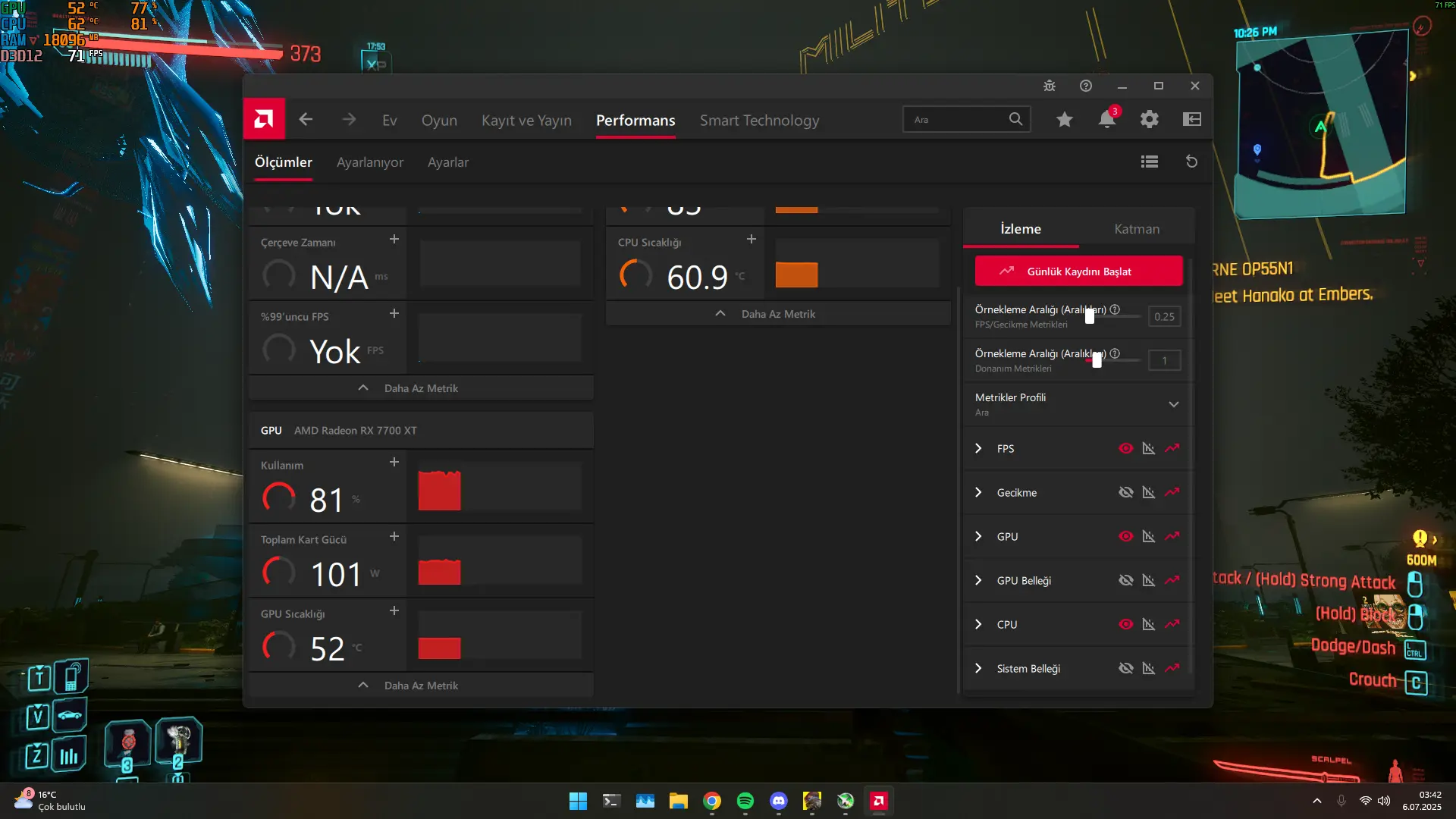This screenshot has width=1456, height=819.
Task: Add the %99'uncu FPS metric with its plus
Action: click(x=394, y=314)
